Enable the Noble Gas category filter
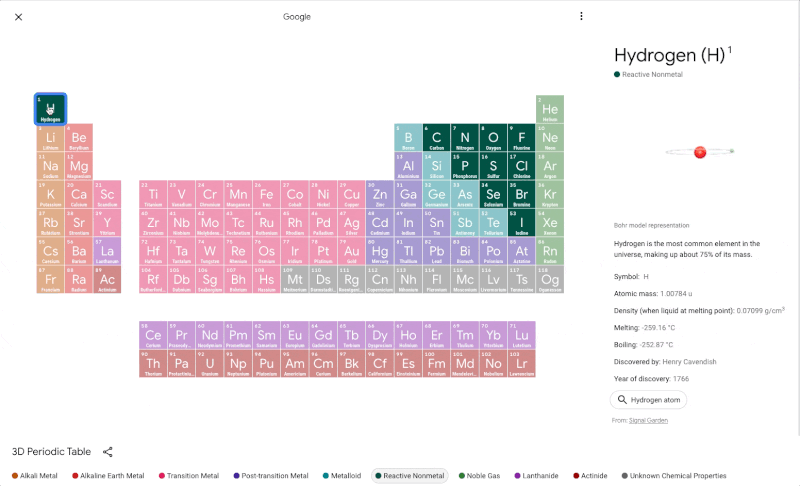The height and width of the screenshot is (486, 800). (482, 476)
